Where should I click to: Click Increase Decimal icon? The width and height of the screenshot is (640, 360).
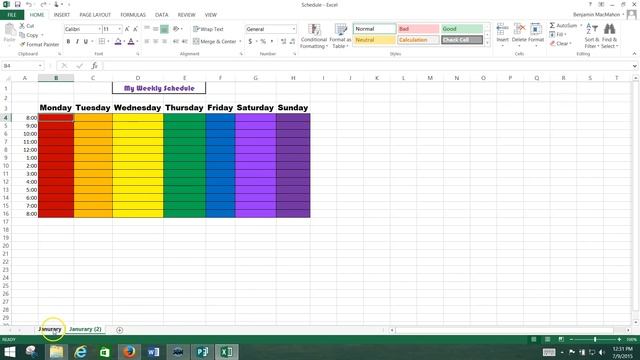click(x=284, y=41)
